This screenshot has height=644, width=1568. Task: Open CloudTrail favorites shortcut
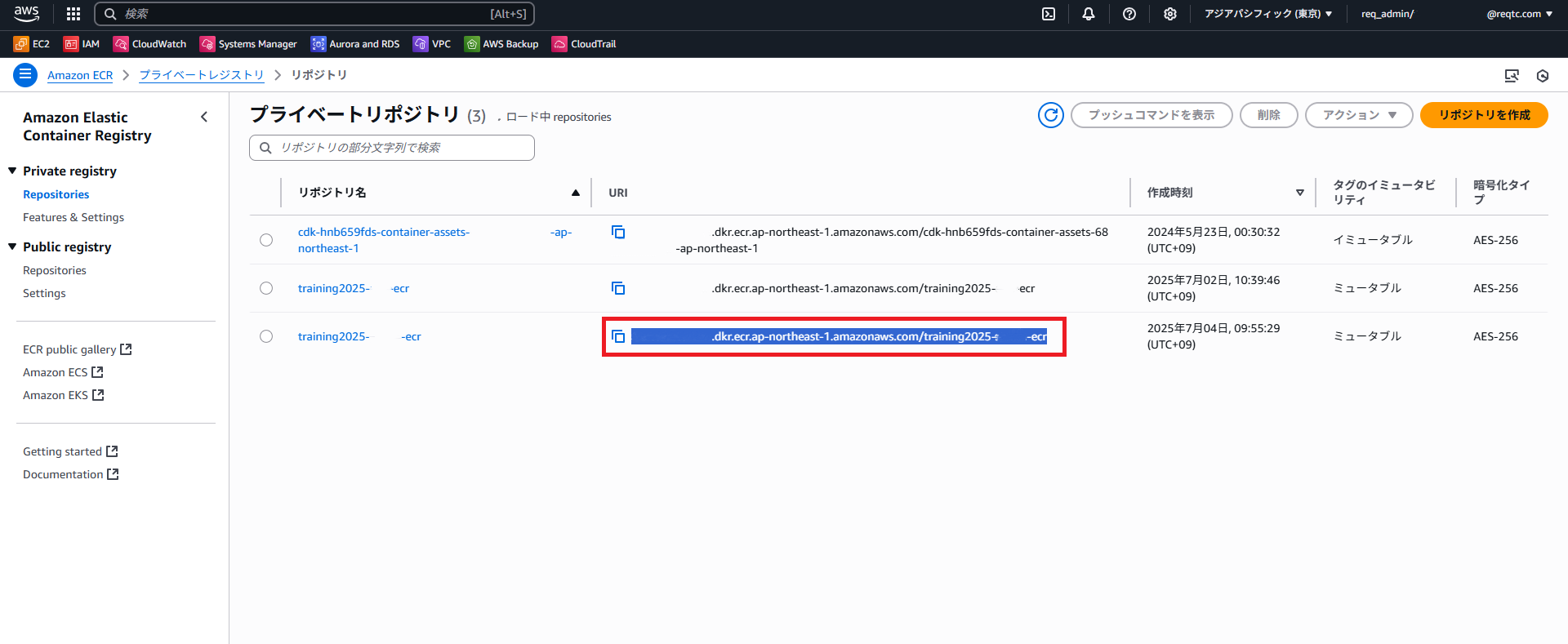[x=584, y=44]
